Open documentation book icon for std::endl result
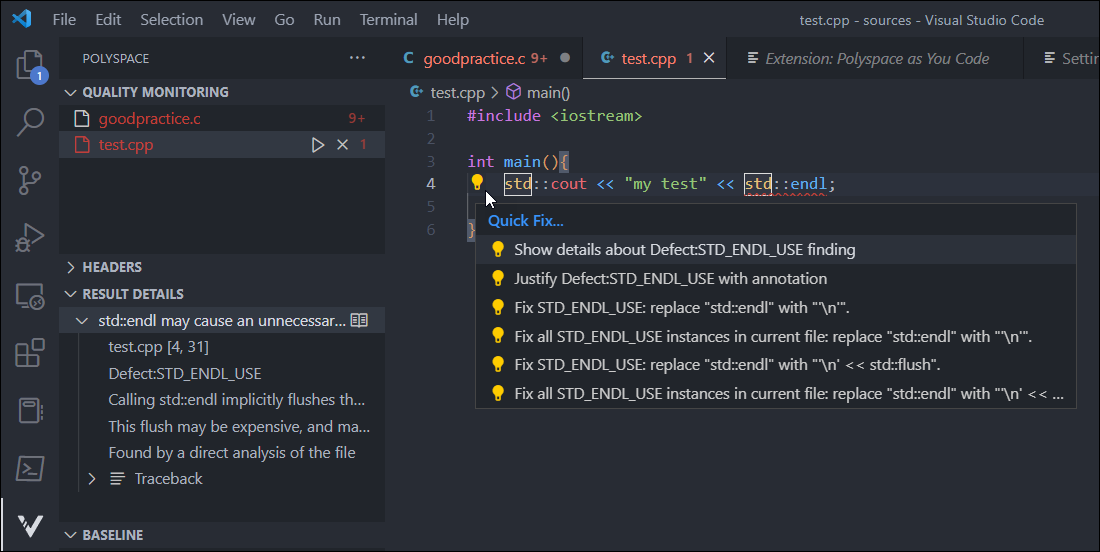1100x552 pixels. tap(359, 321)
